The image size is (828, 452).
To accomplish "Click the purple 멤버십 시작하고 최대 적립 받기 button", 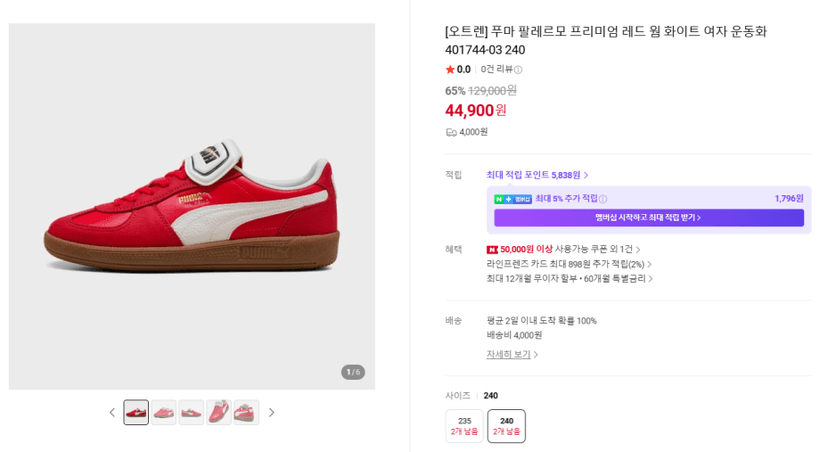I will tap(649, 218).
